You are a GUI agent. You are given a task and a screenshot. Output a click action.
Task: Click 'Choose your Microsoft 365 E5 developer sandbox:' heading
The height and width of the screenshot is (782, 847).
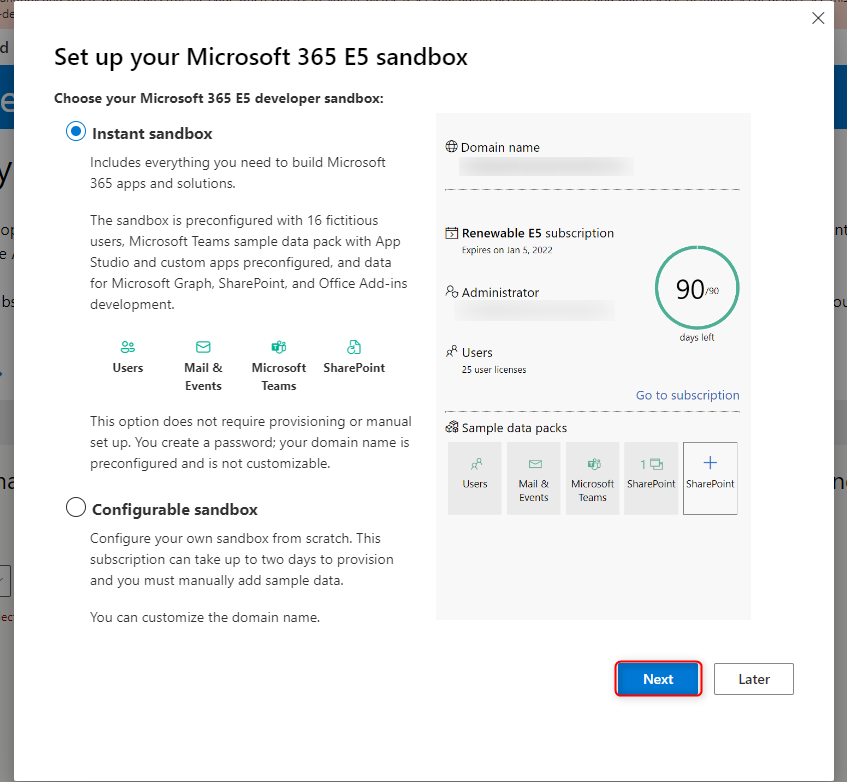pyautogui.click(x=219, y=98)
